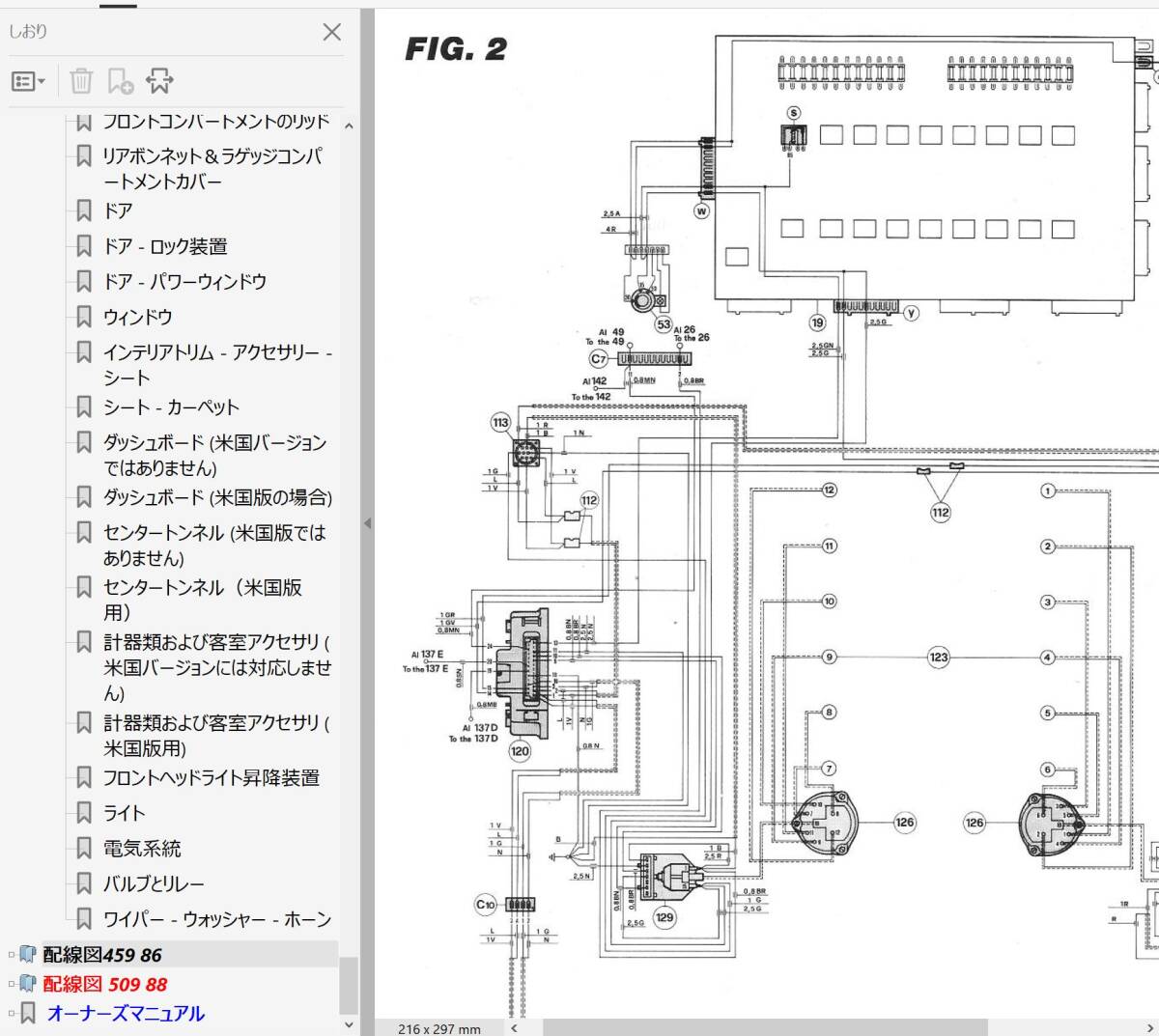Screen dimensions: 1159x1036
Task: Open the バルブとリレー bookmark
Action: click(x=154, y=884)
